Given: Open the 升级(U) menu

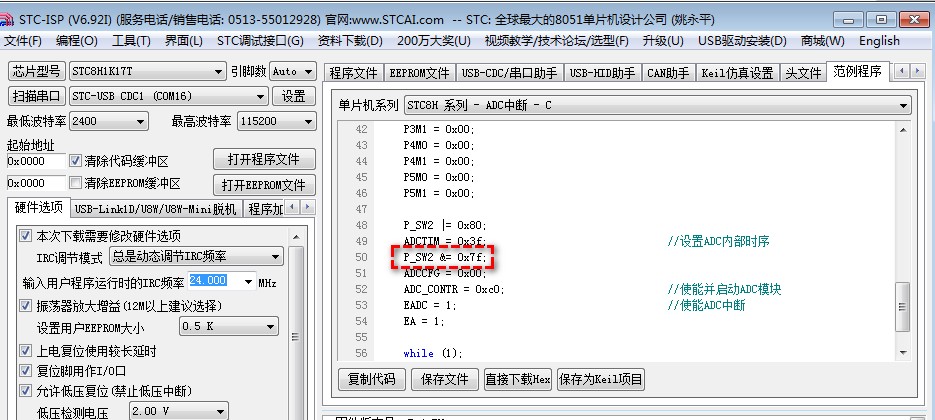Looking at the screenshot, I should [663, 41].
